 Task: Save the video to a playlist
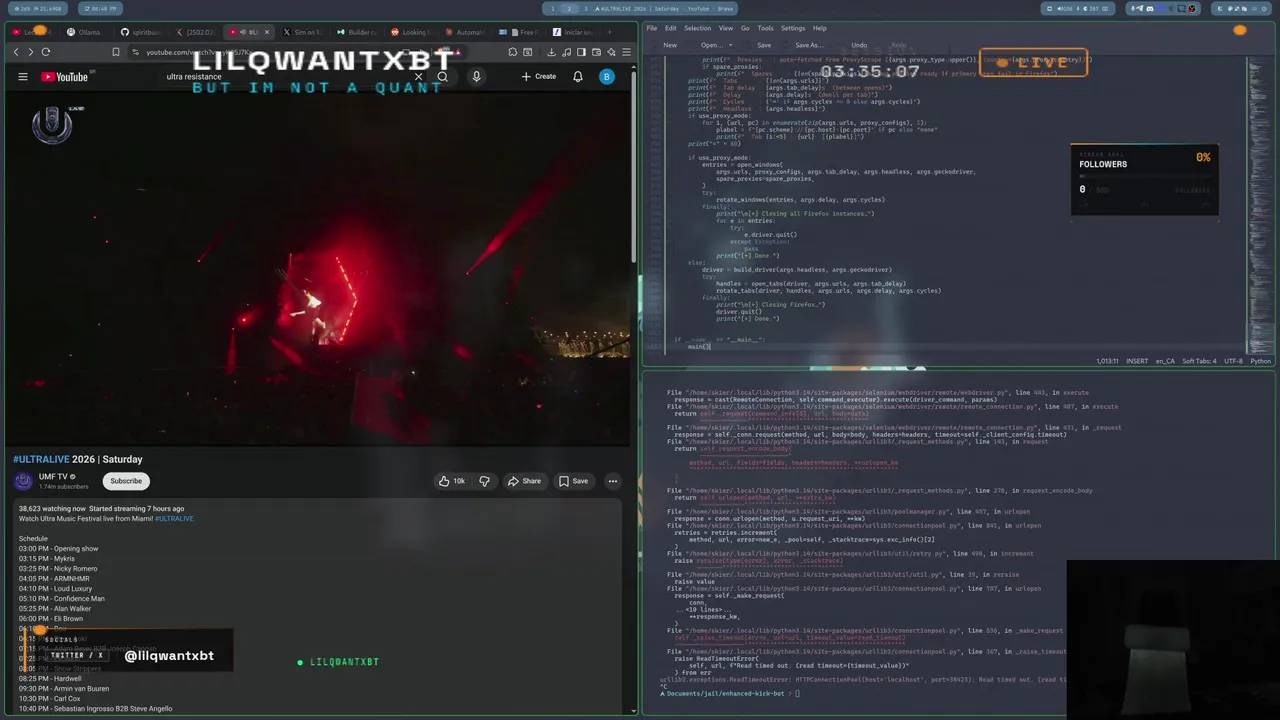click(x=573, y=481)
